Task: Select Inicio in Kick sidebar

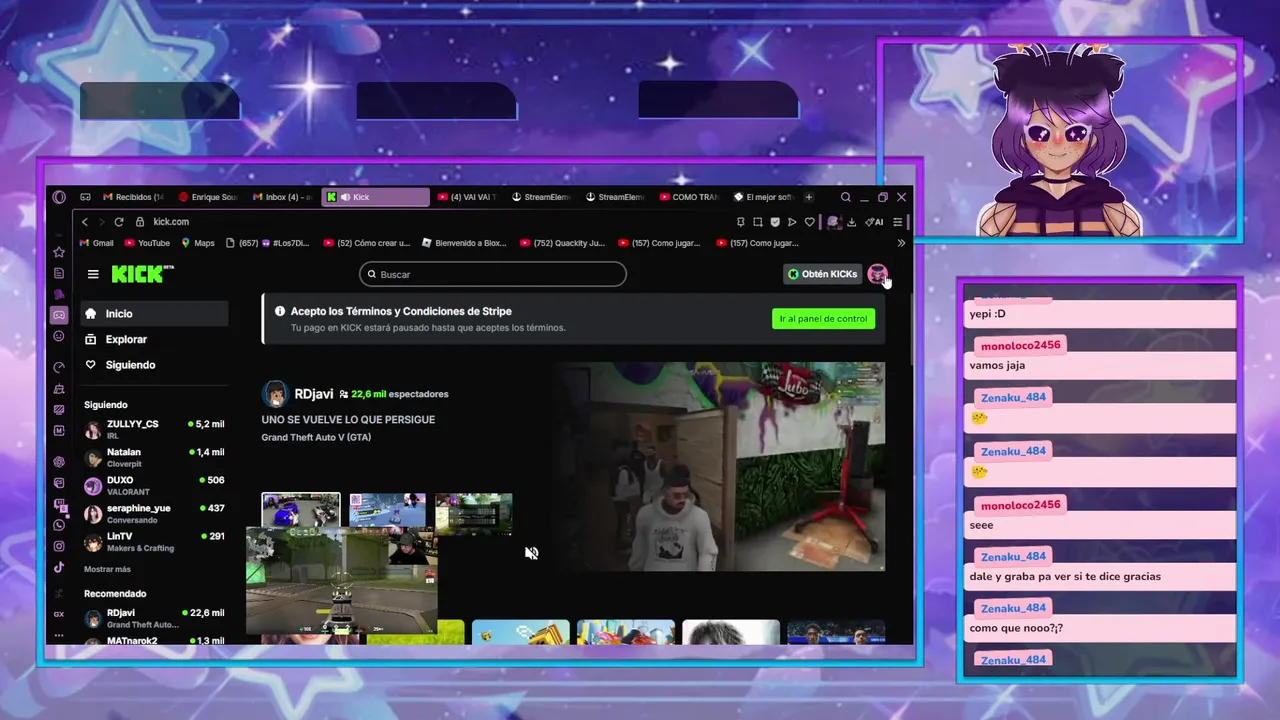Action: tap(155, 314)
